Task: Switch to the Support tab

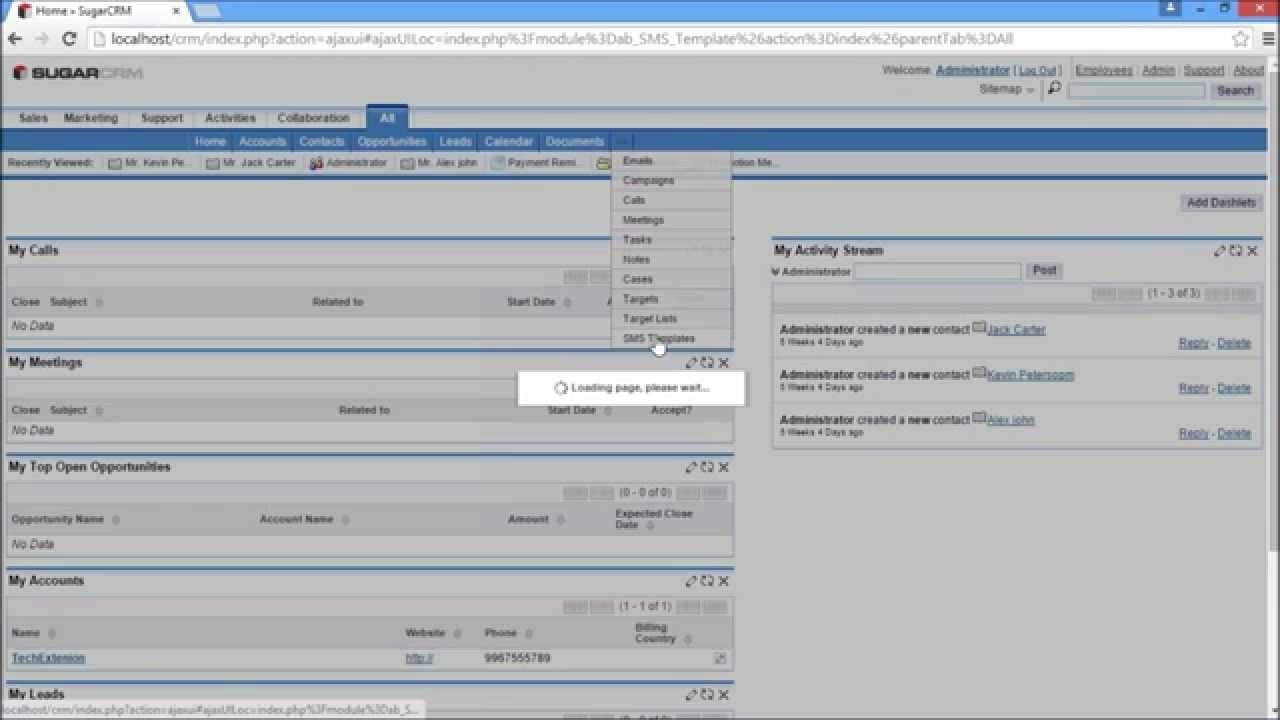Action: click(162, 118)
